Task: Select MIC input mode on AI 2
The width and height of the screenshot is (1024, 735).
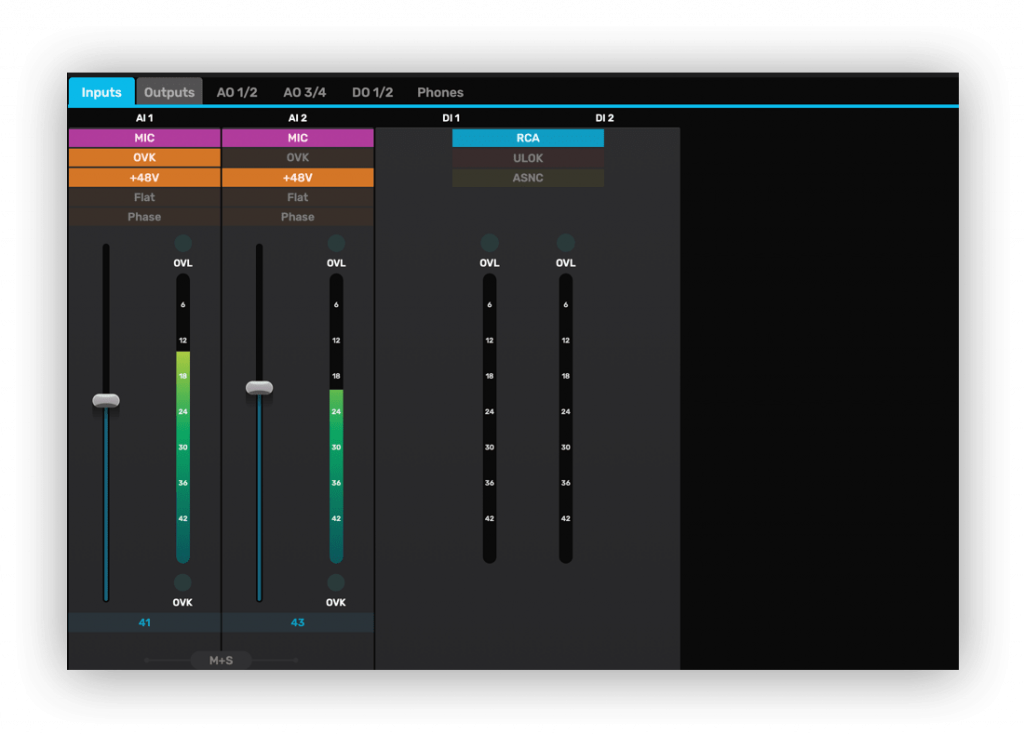Action: click(x=297, y=137)
